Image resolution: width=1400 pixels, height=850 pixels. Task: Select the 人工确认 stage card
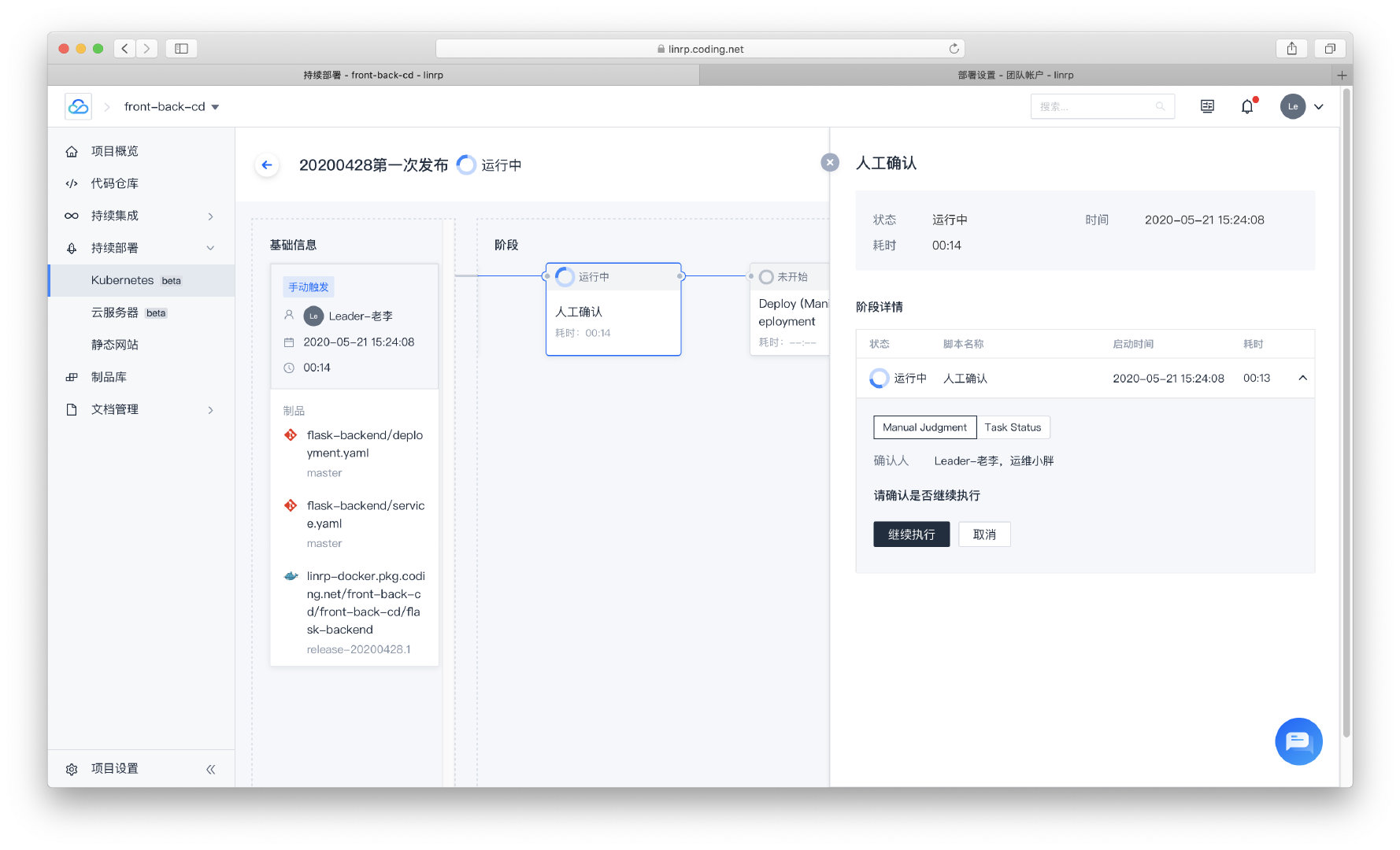pos(613,309)
